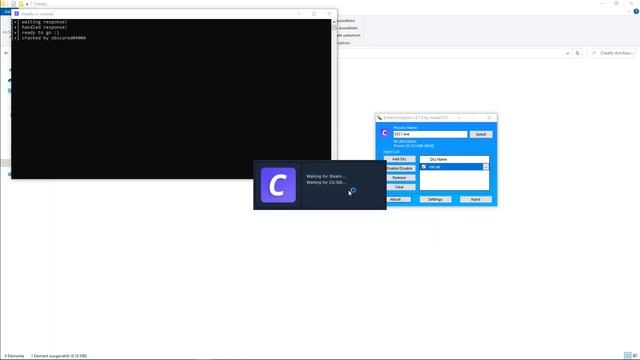Close the injector window

(489, 118)
